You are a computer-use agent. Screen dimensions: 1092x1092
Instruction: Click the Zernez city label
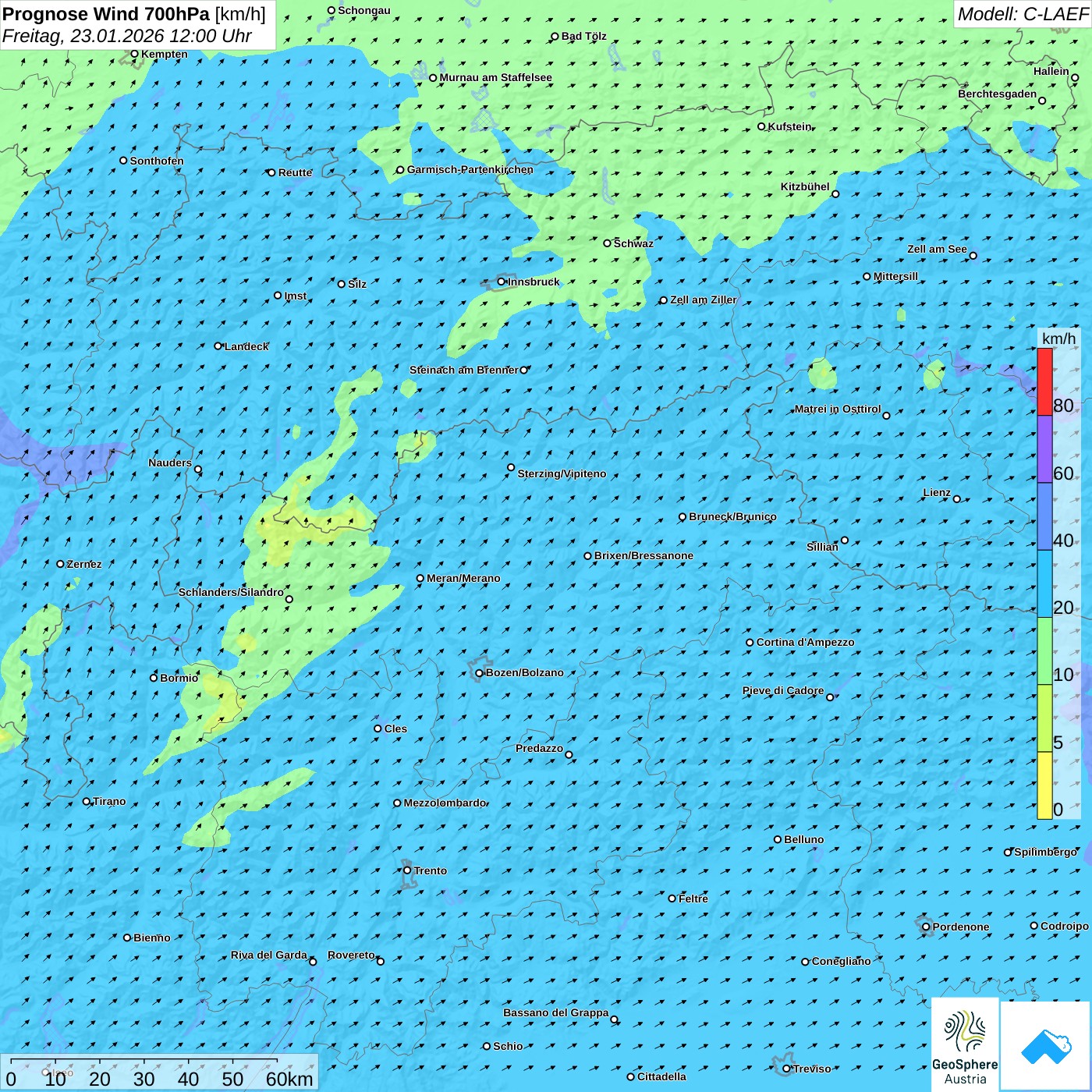click(83, 564)
